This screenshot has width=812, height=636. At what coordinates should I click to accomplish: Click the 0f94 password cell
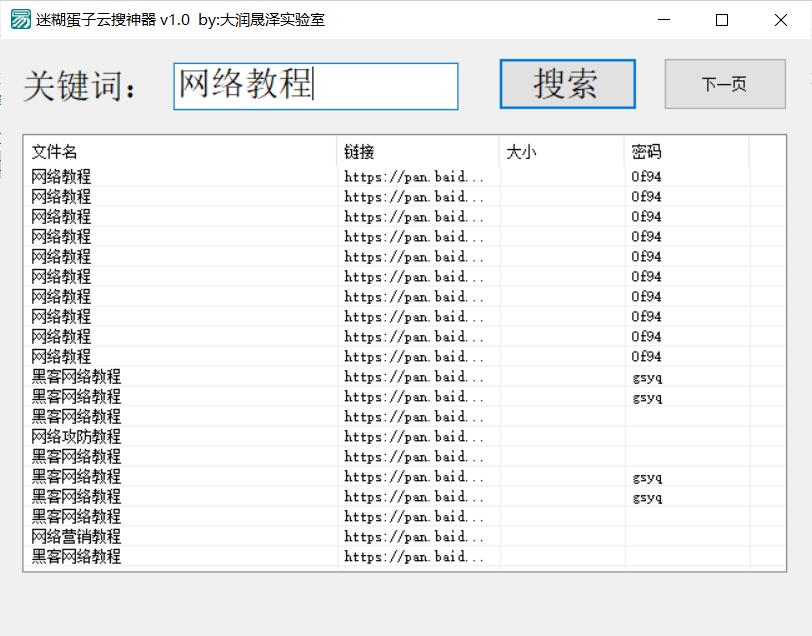(646, 176)
